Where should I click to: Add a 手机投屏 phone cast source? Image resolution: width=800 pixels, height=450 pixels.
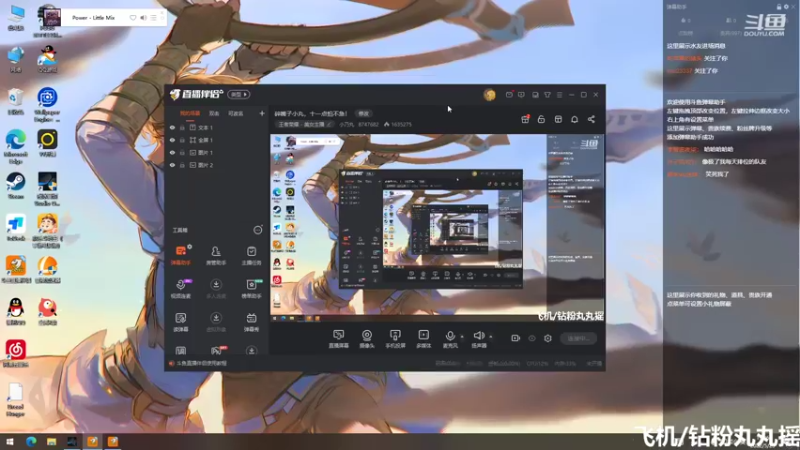click(x=395, y=339)
